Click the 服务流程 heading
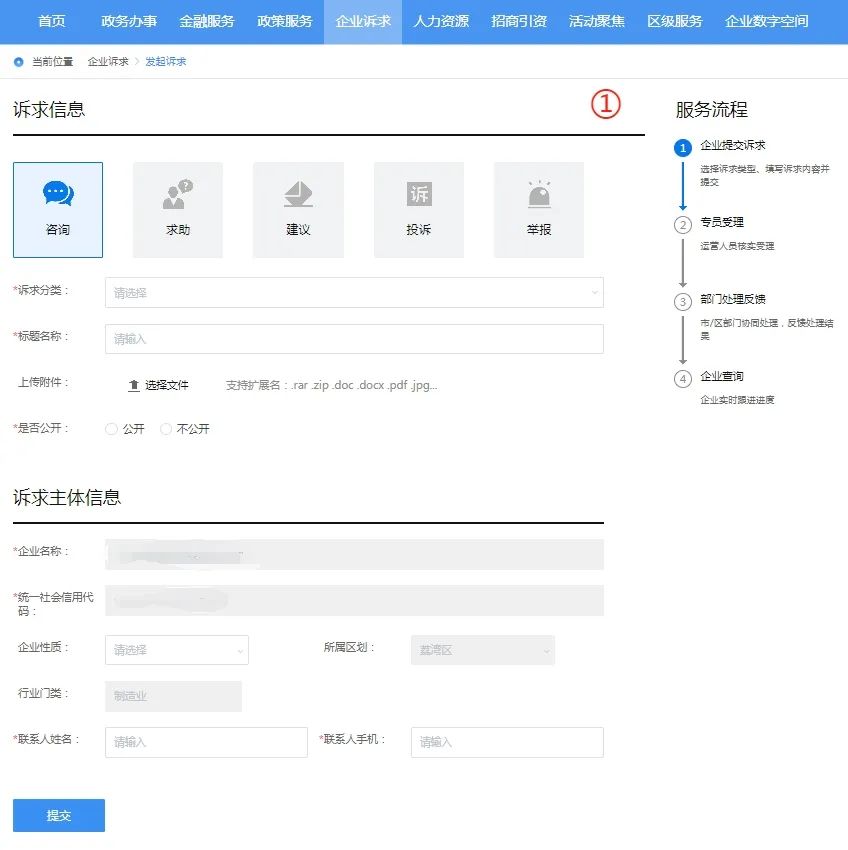The height and width of the screenshot is (850, 848). [x=711, y=110]
